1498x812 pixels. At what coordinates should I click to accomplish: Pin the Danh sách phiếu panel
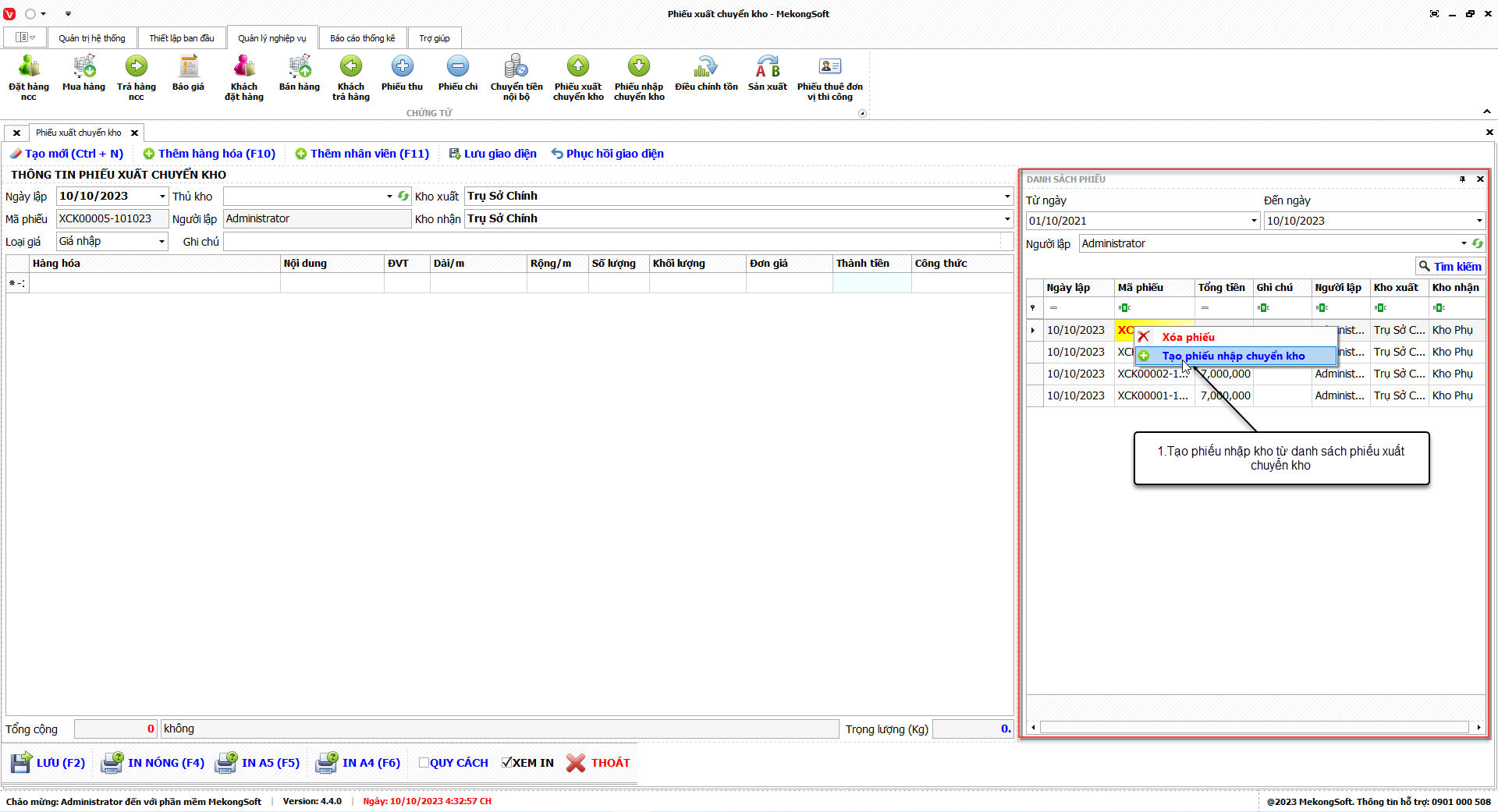click(1462, 179)
